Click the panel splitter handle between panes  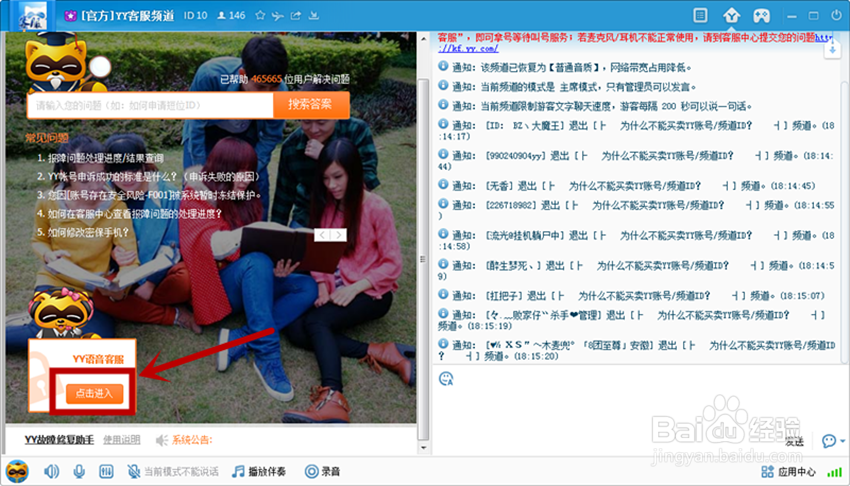(x=422, y=259)
